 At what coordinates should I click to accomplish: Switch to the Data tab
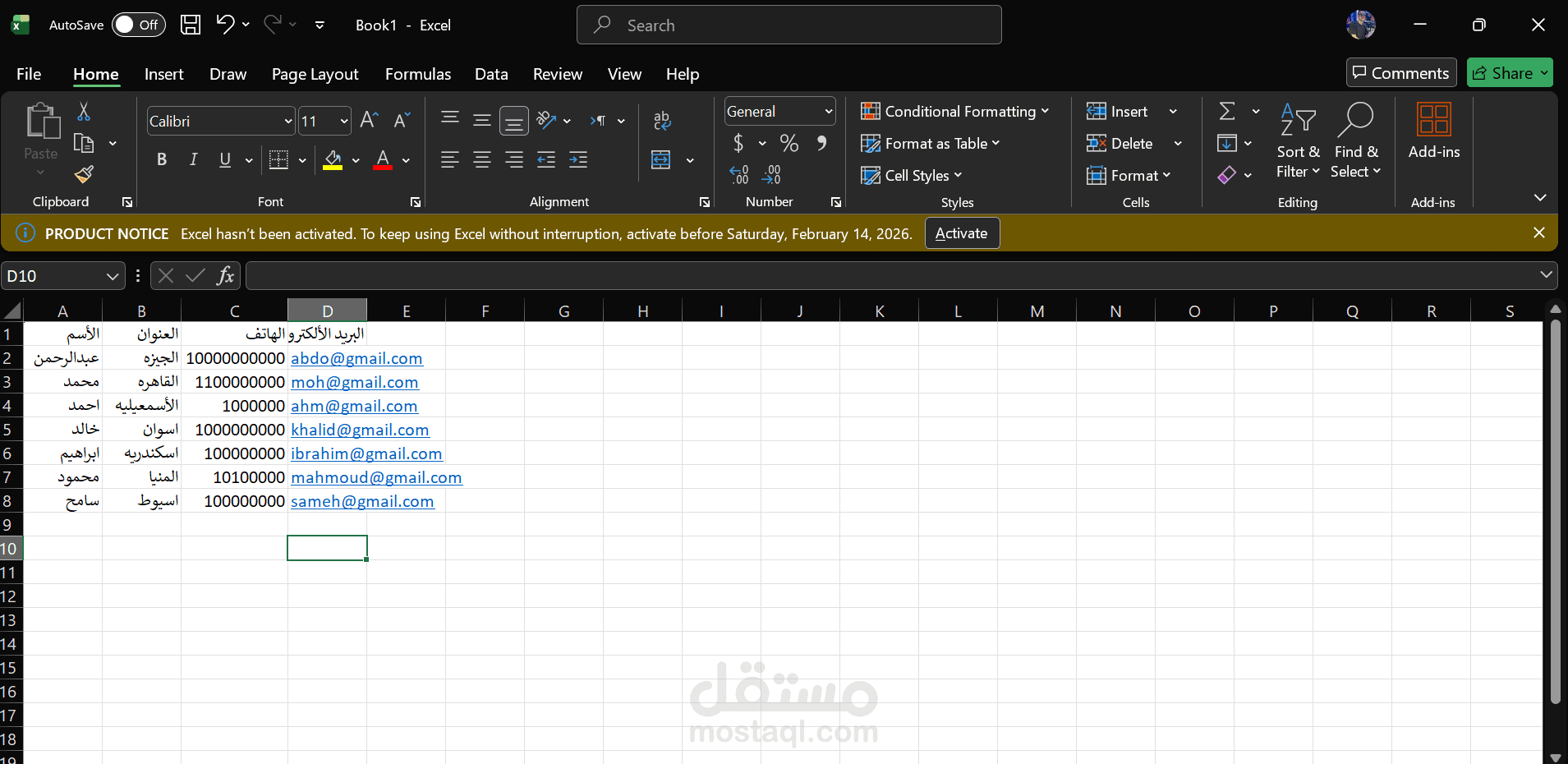pos(491,74)
